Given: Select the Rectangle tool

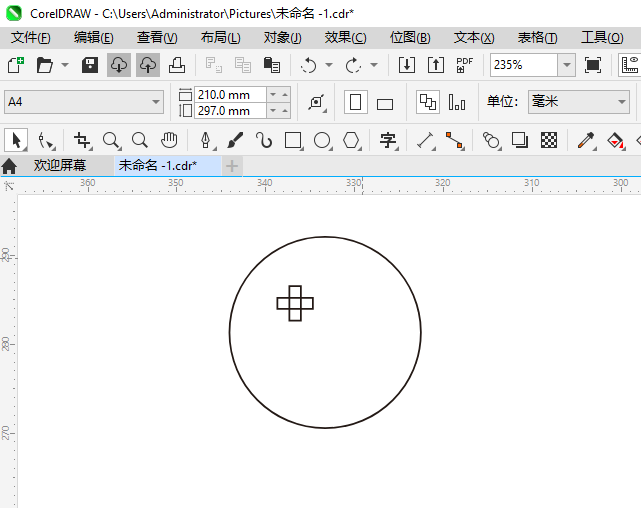Looking at the screenshot, I should coord(294,141).
